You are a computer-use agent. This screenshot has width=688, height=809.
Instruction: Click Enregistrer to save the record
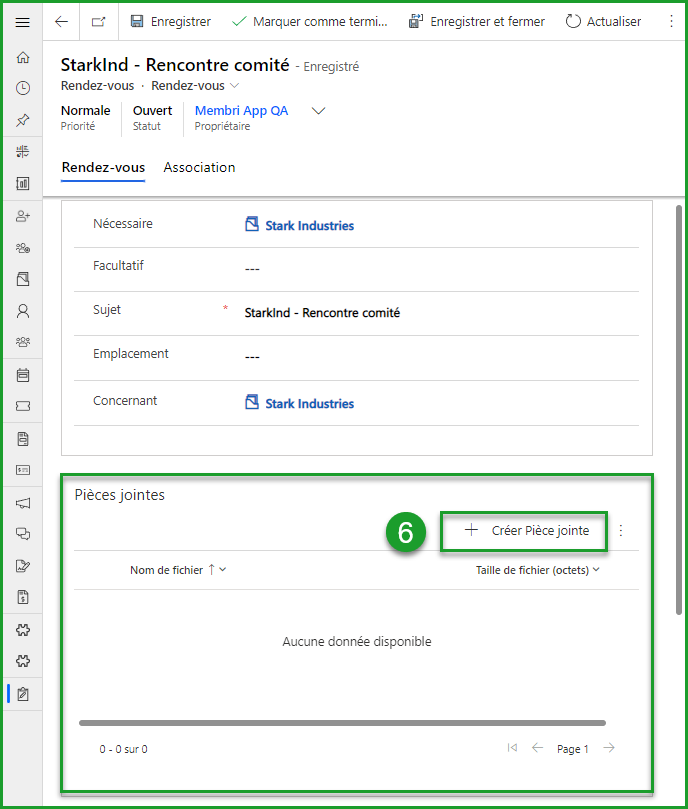pos(170,21)
